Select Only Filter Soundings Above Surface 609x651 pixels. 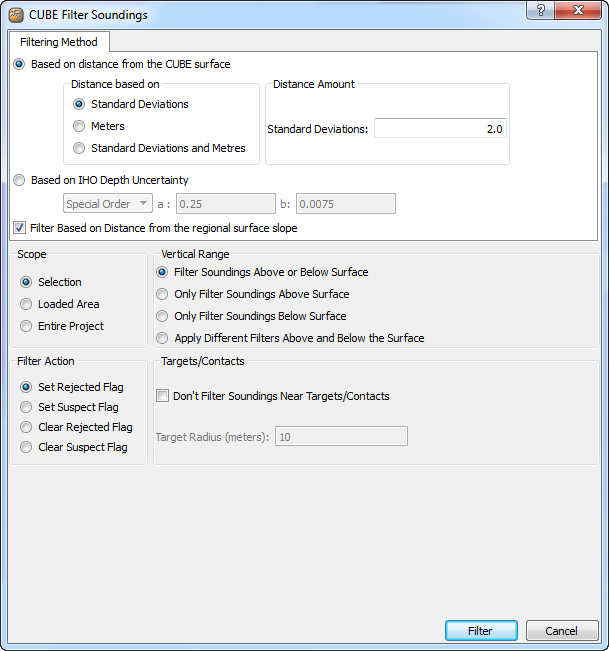click(x=162, y=294)
